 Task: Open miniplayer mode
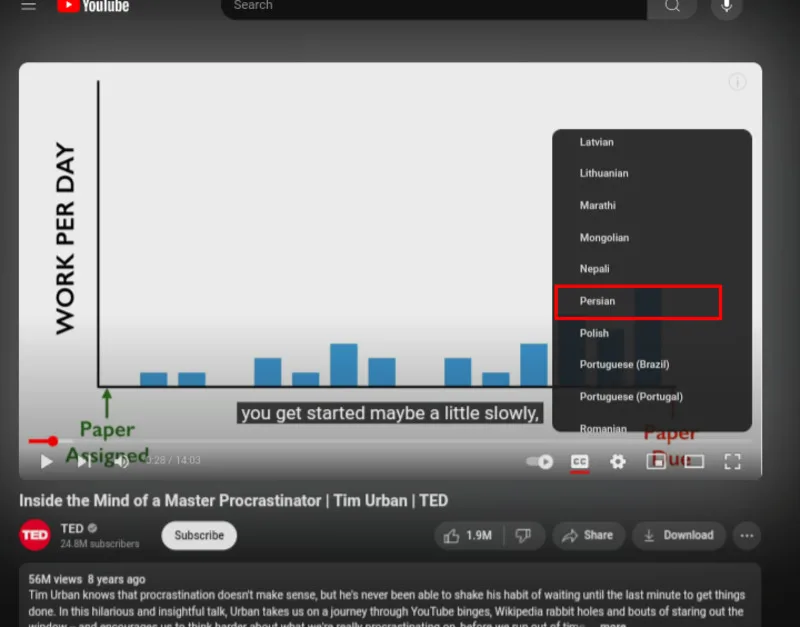pos(656,462)
